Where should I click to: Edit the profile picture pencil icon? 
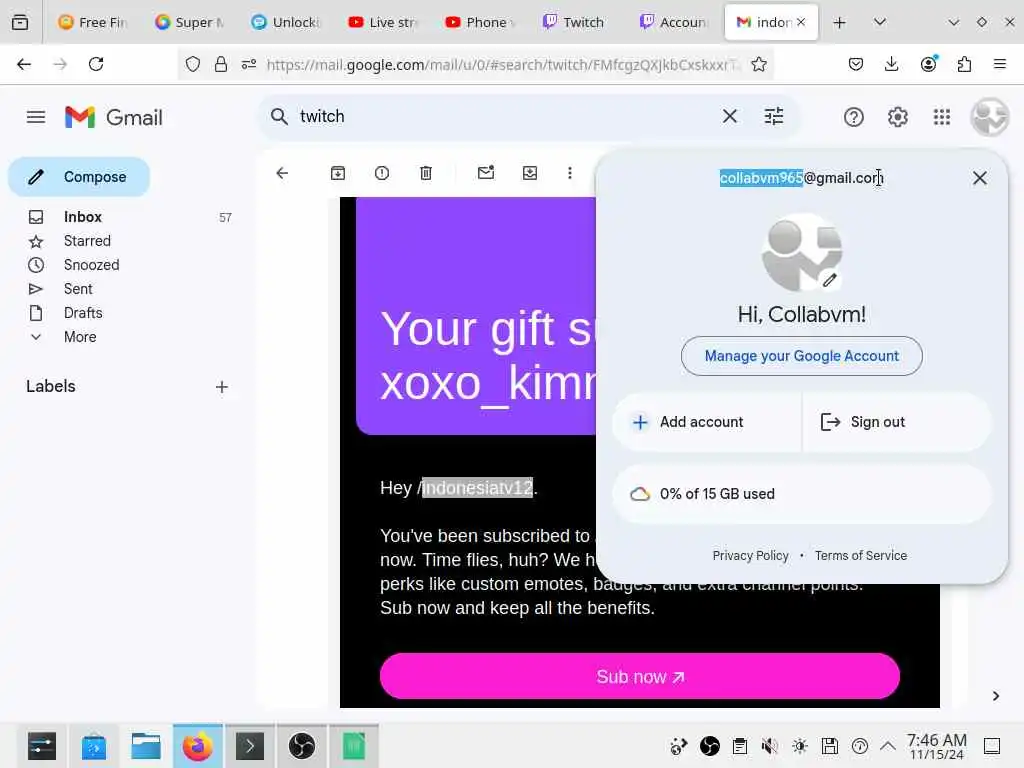[x=829, y=280]
